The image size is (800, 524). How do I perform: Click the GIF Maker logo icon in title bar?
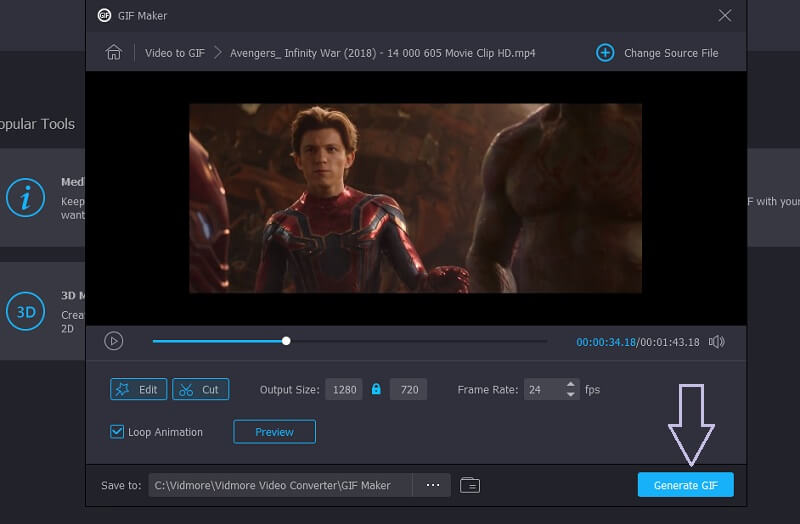(x=104, y=16)
